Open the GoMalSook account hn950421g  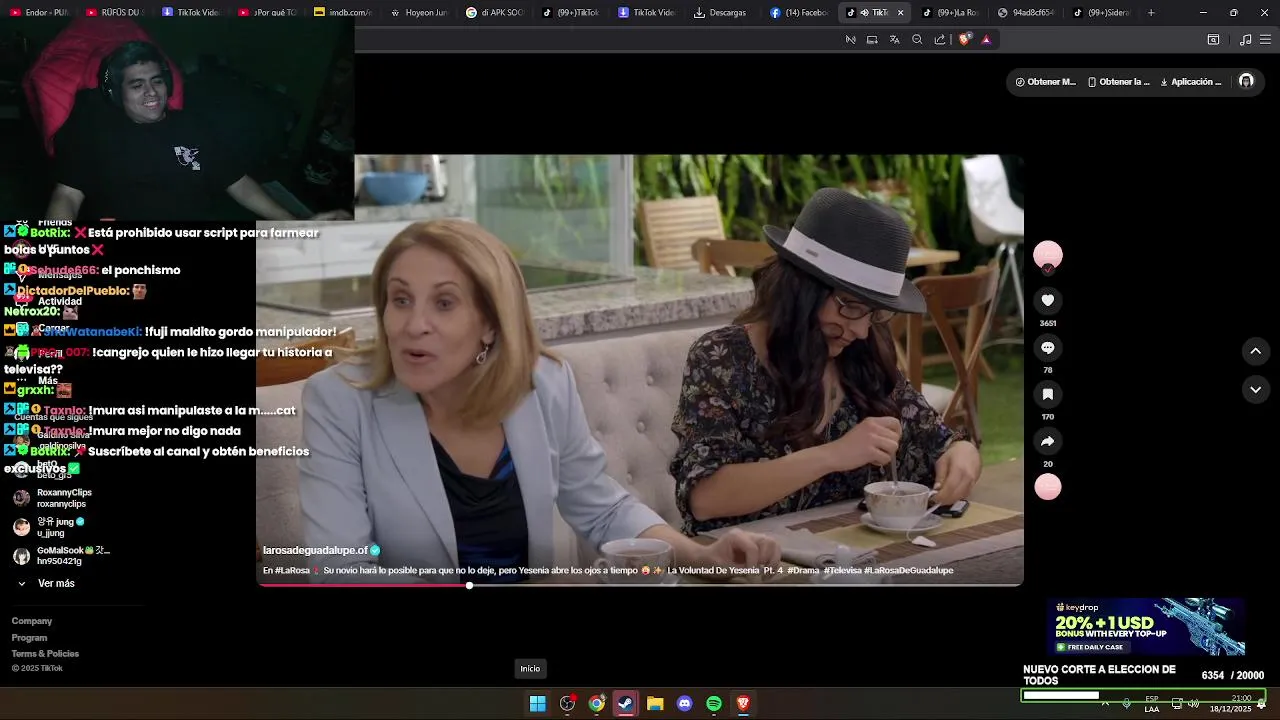[61, 556]
